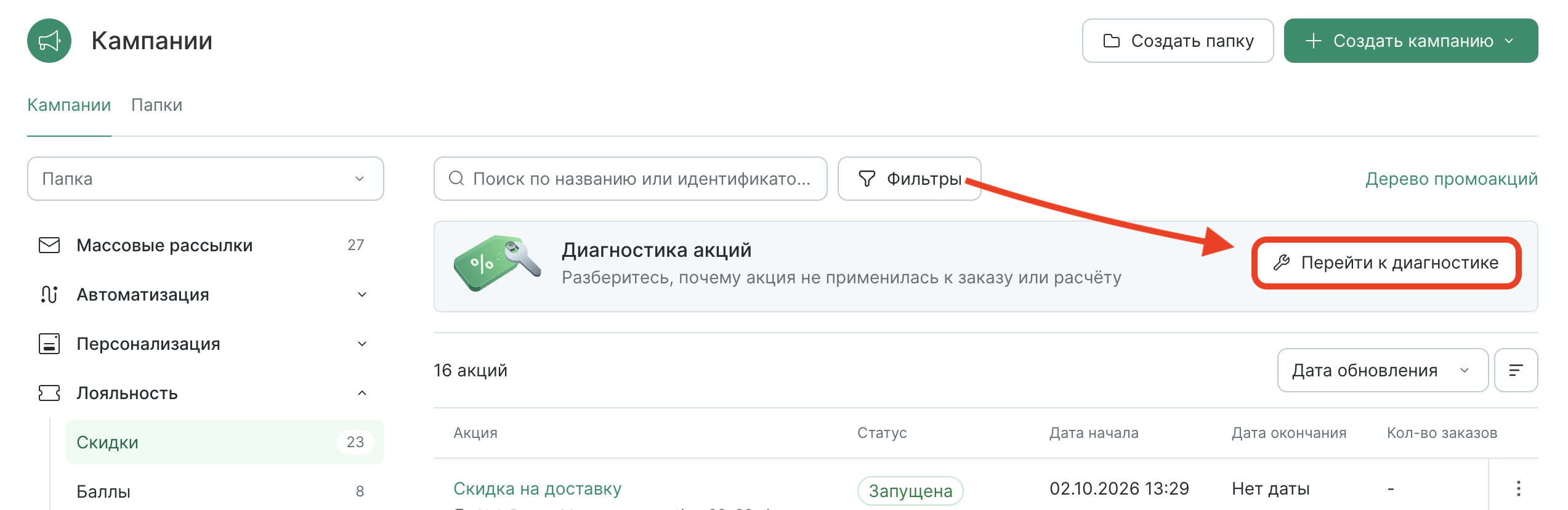The image size is (1568, 510).
Task: Click Перейти к диагностике button
Action: tap(1386, 263)
